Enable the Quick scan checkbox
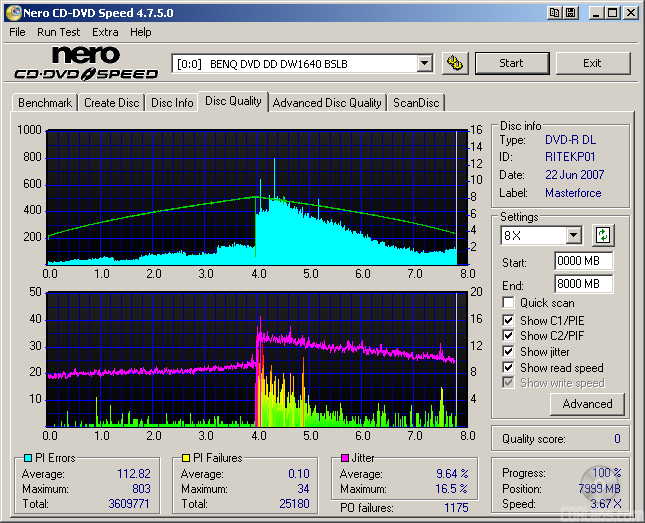 [509, 303]
